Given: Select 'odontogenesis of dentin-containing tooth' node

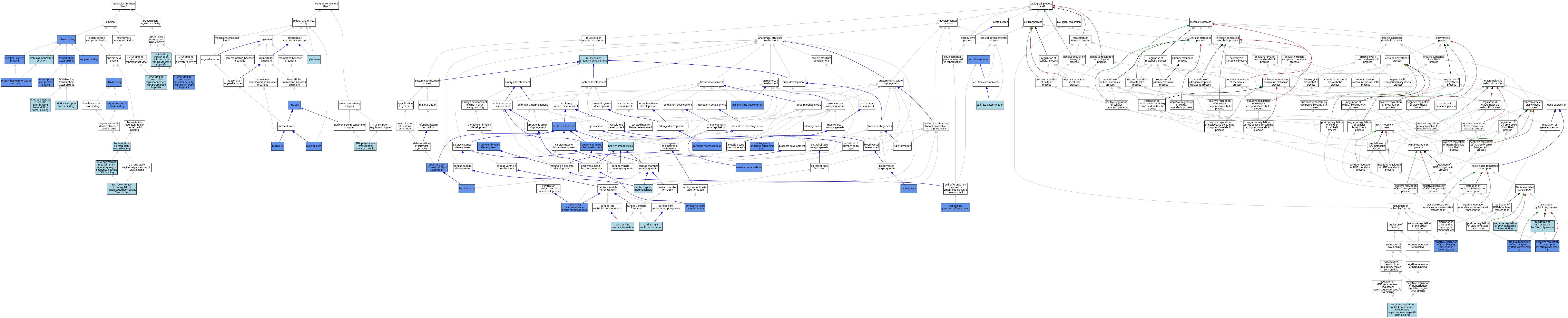Looking at the screenshot, I should pyautogui.click(x=762, y=146).
